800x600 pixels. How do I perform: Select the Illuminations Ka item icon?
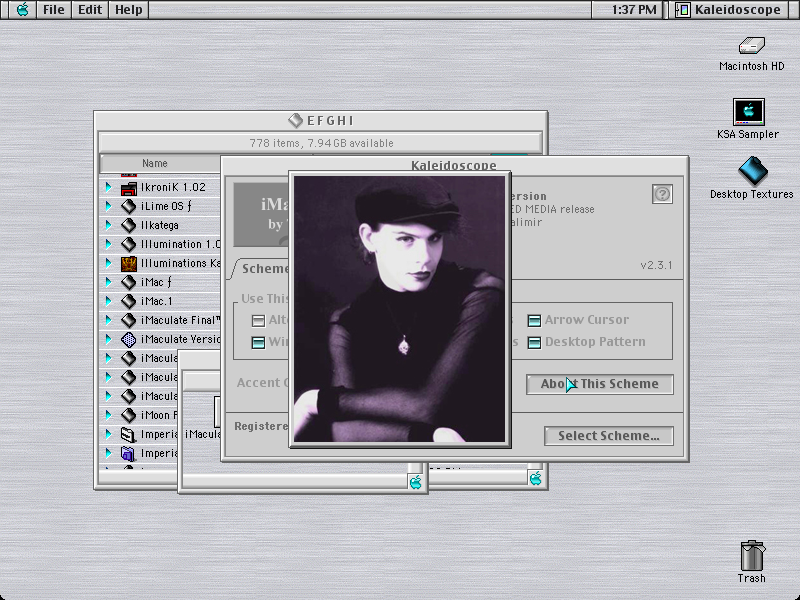(x=129, y=263)
